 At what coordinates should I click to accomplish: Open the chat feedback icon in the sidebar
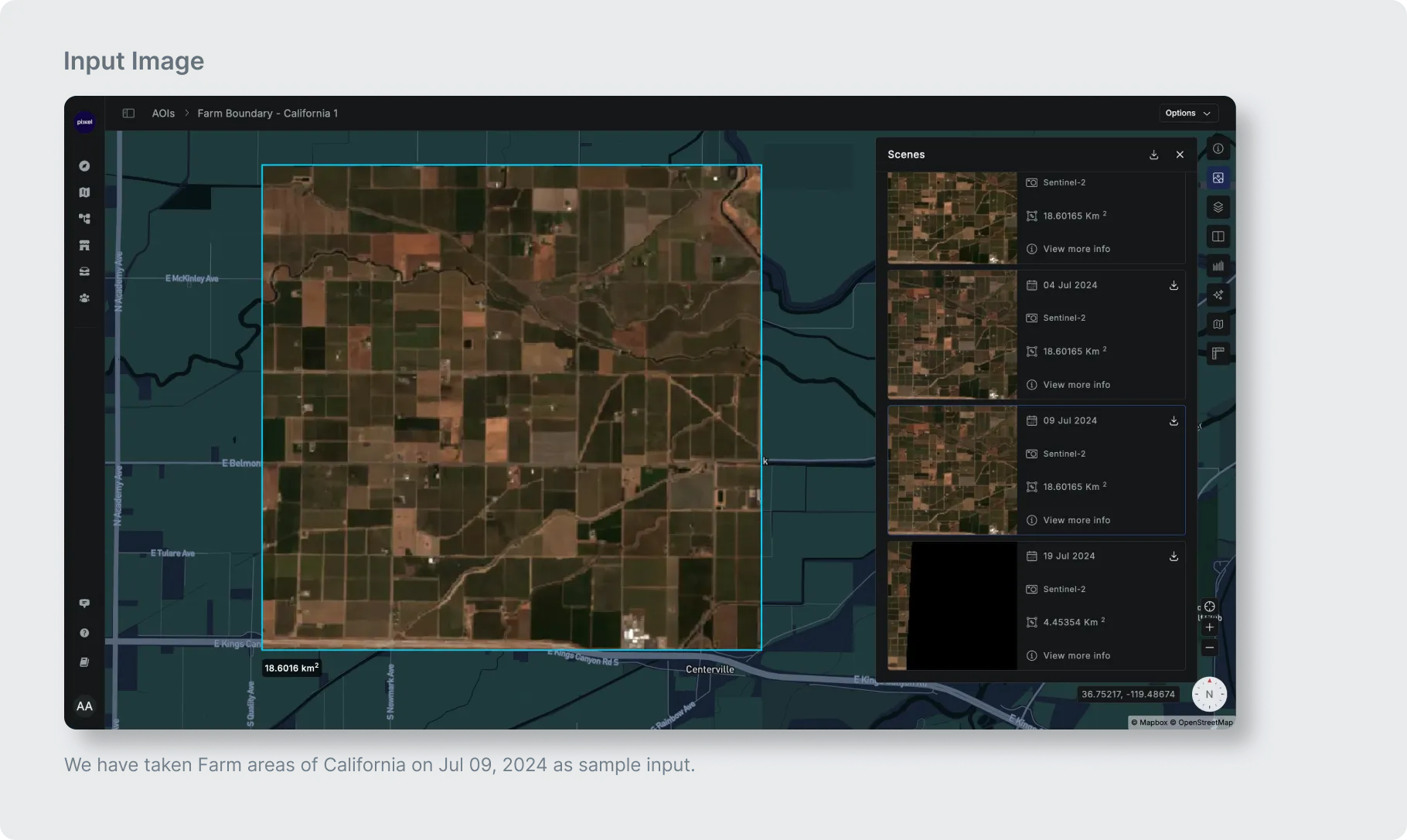click(84, 604)
